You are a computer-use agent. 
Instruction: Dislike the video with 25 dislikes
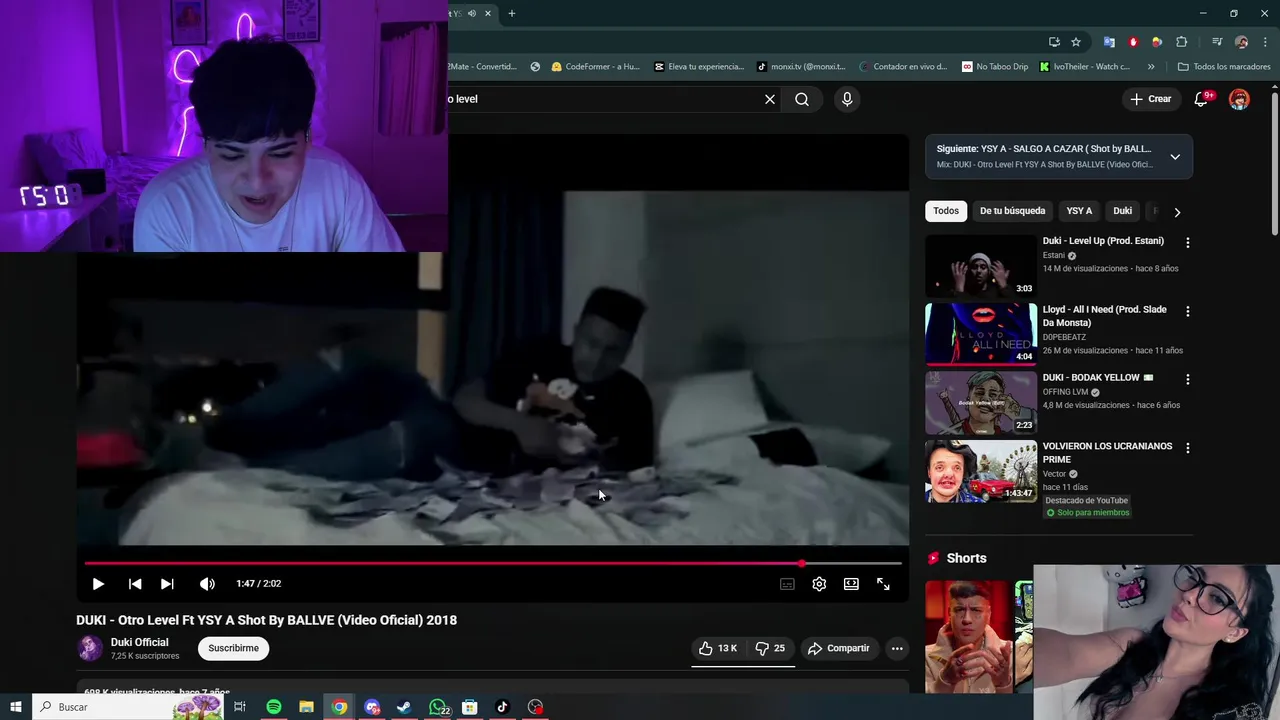pos(770,648)
